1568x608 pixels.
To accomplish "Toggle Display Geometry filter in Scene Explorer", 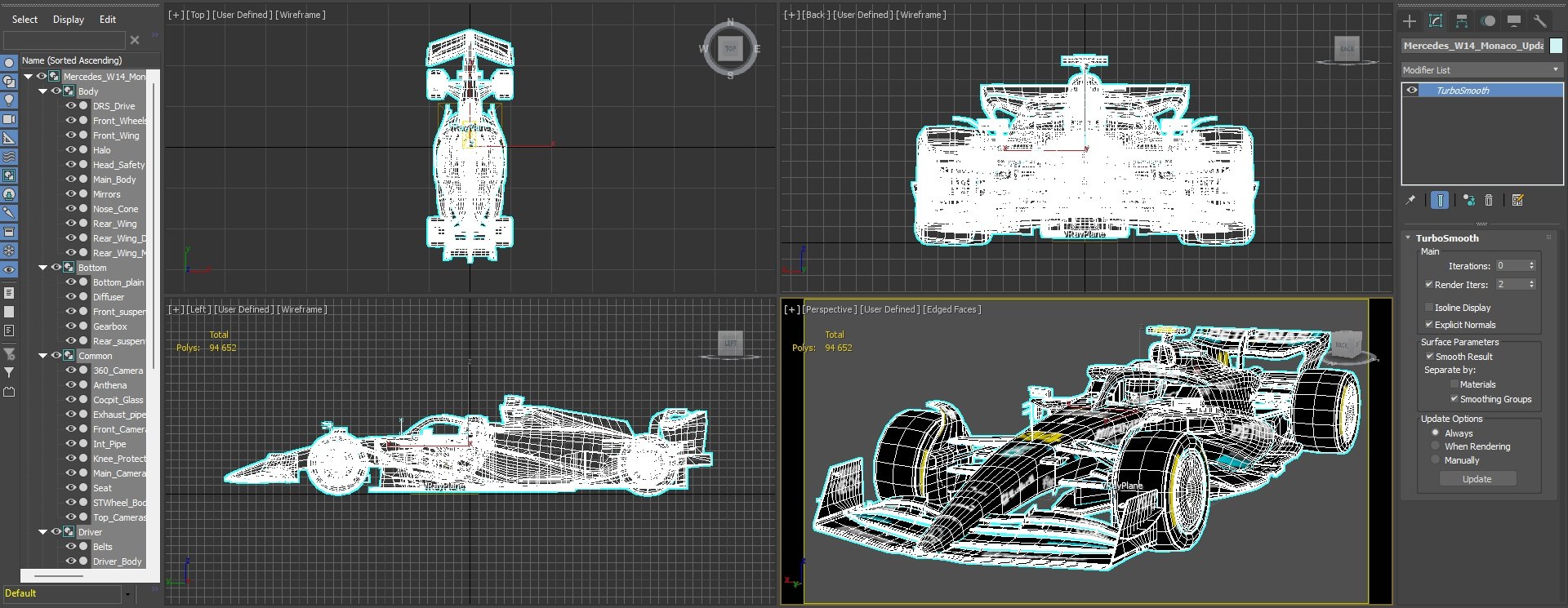I will [9, 63].
